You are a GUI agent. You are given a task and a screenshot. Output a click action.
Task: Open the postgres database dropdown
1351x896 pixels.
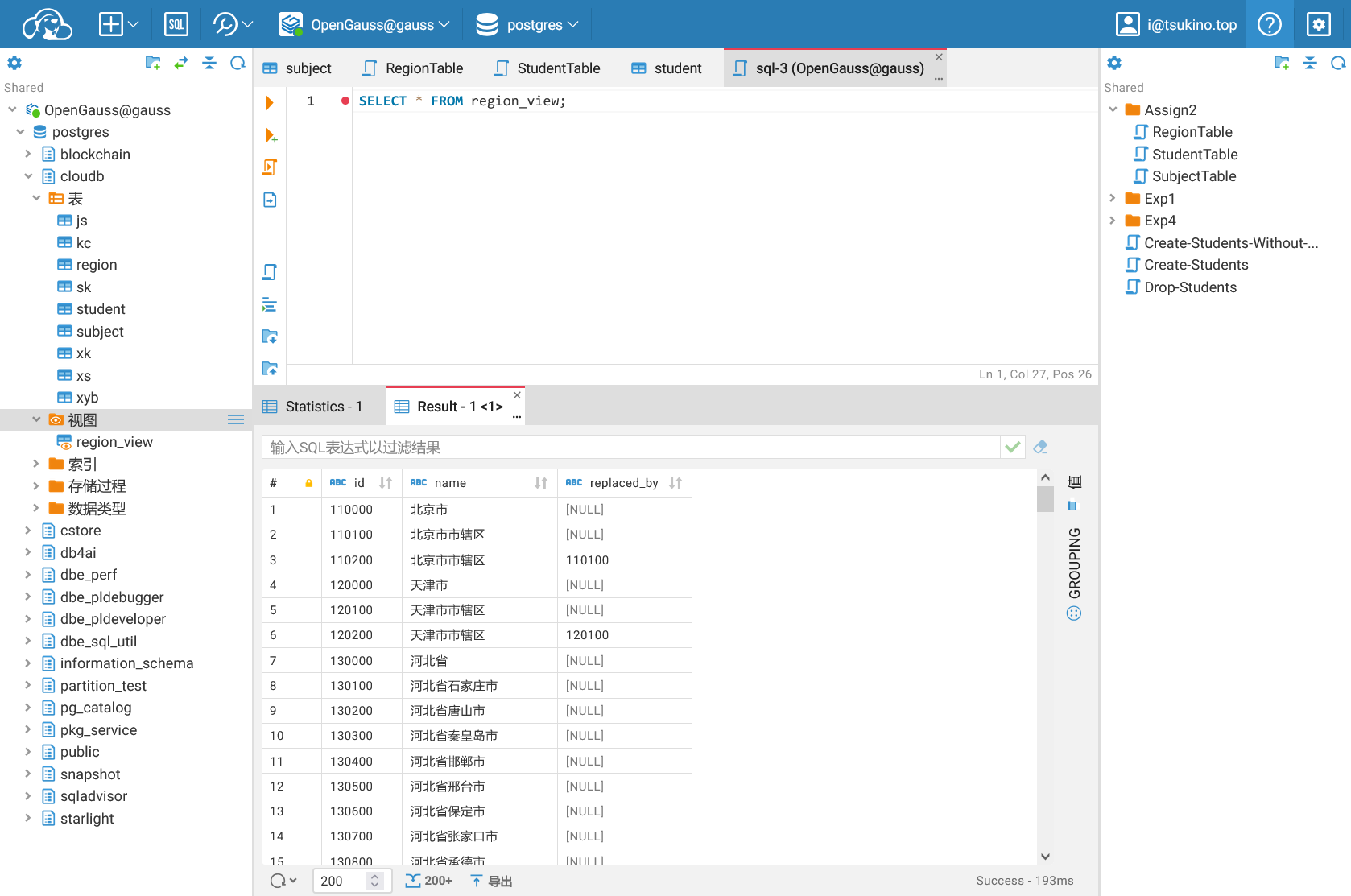(x=528, y=24)
